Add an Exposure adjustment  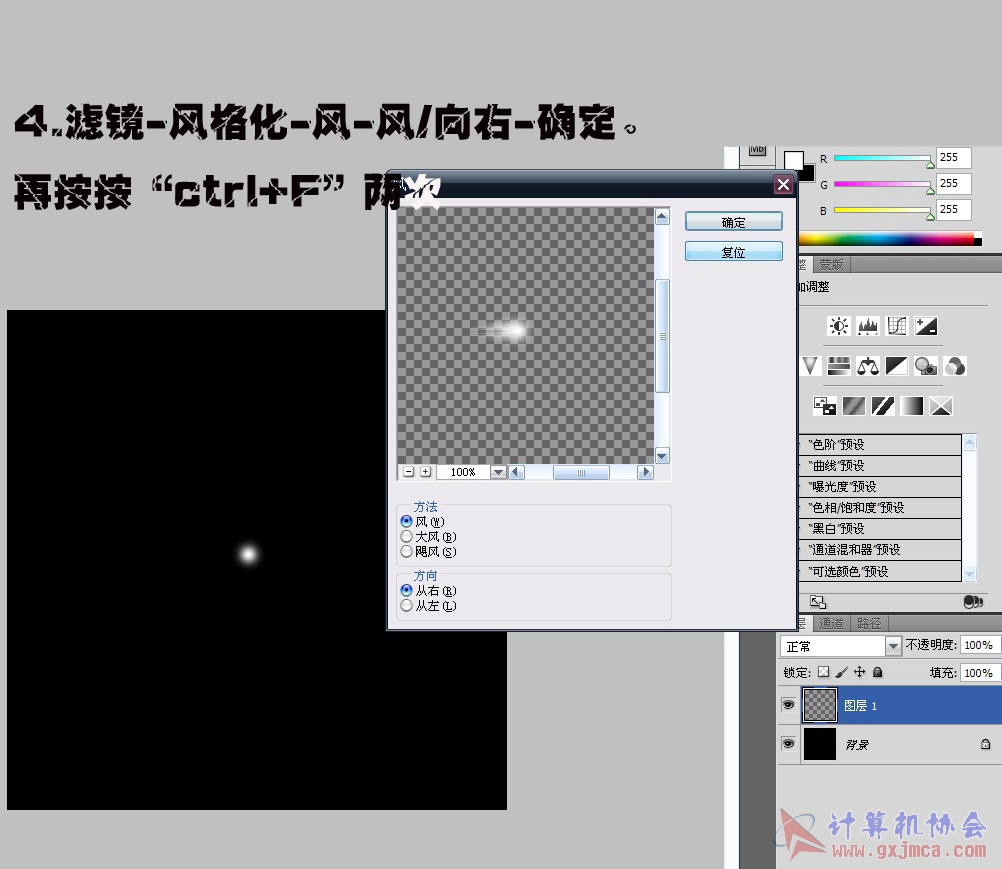[x=926, y=326]
